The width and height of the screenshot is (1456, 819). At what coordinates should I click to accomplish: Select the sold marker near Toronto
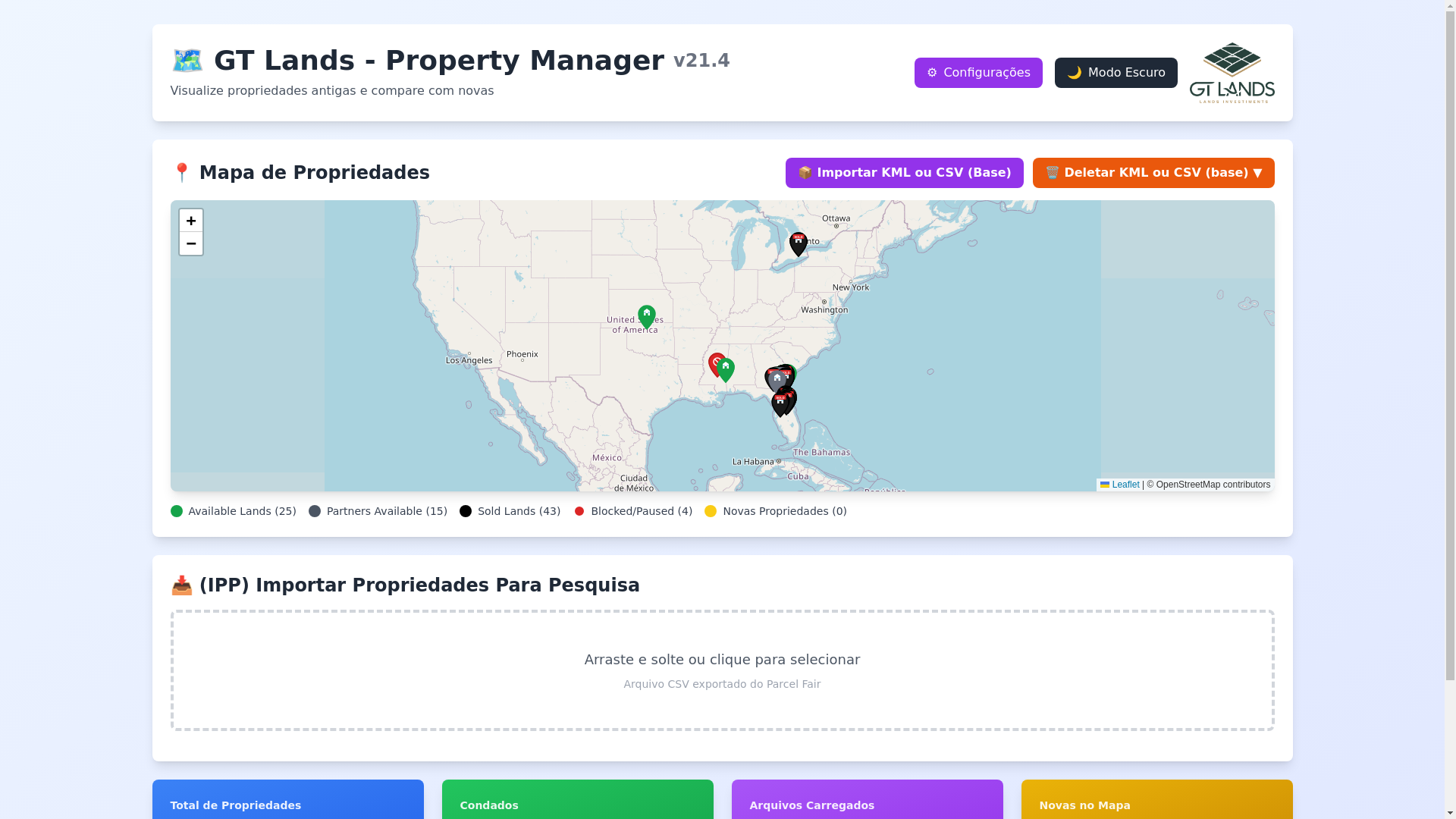click(x=798, y=244)
